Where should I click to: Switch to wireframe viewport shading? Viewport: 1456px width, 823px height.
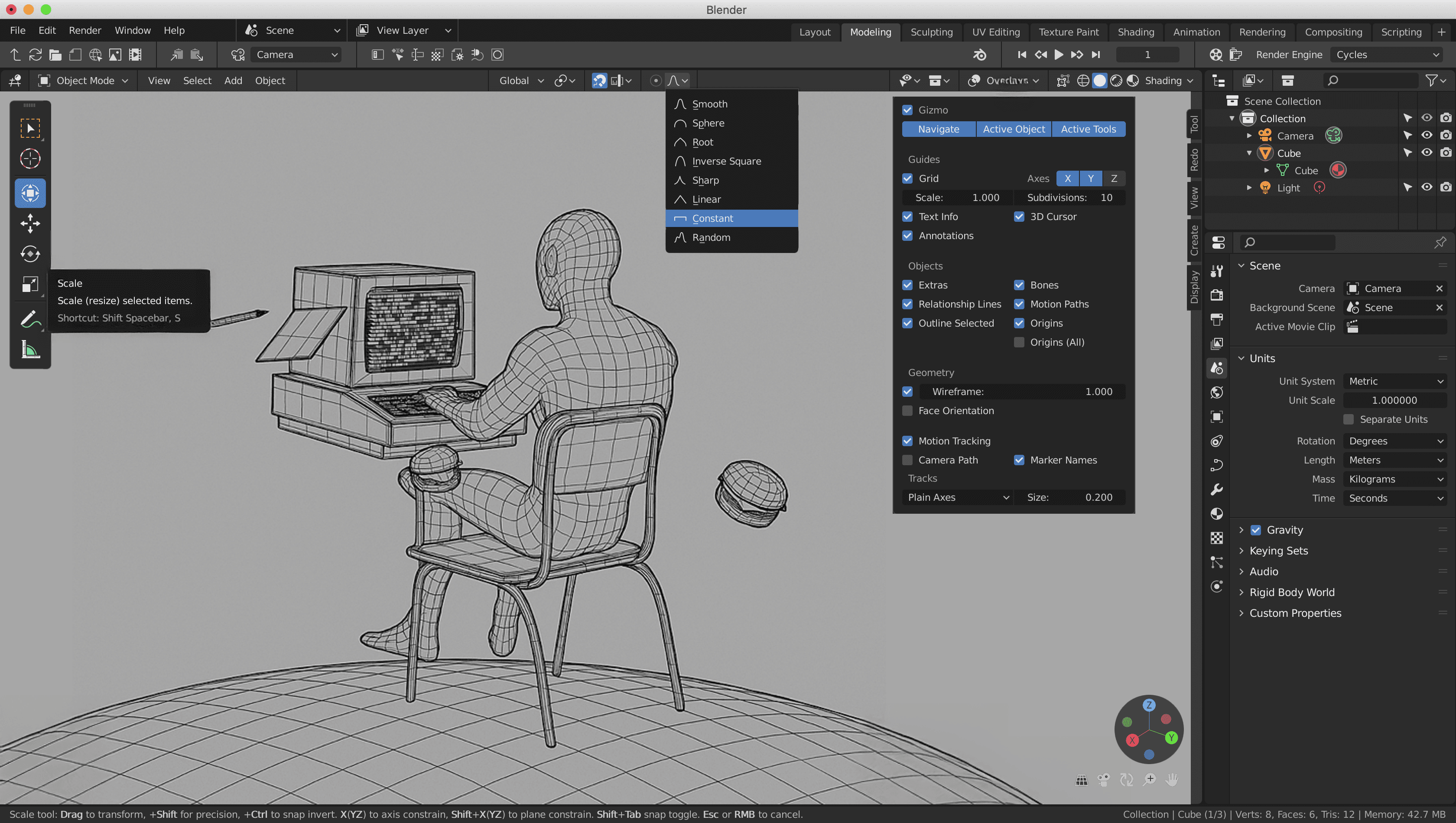(1083, 81)
